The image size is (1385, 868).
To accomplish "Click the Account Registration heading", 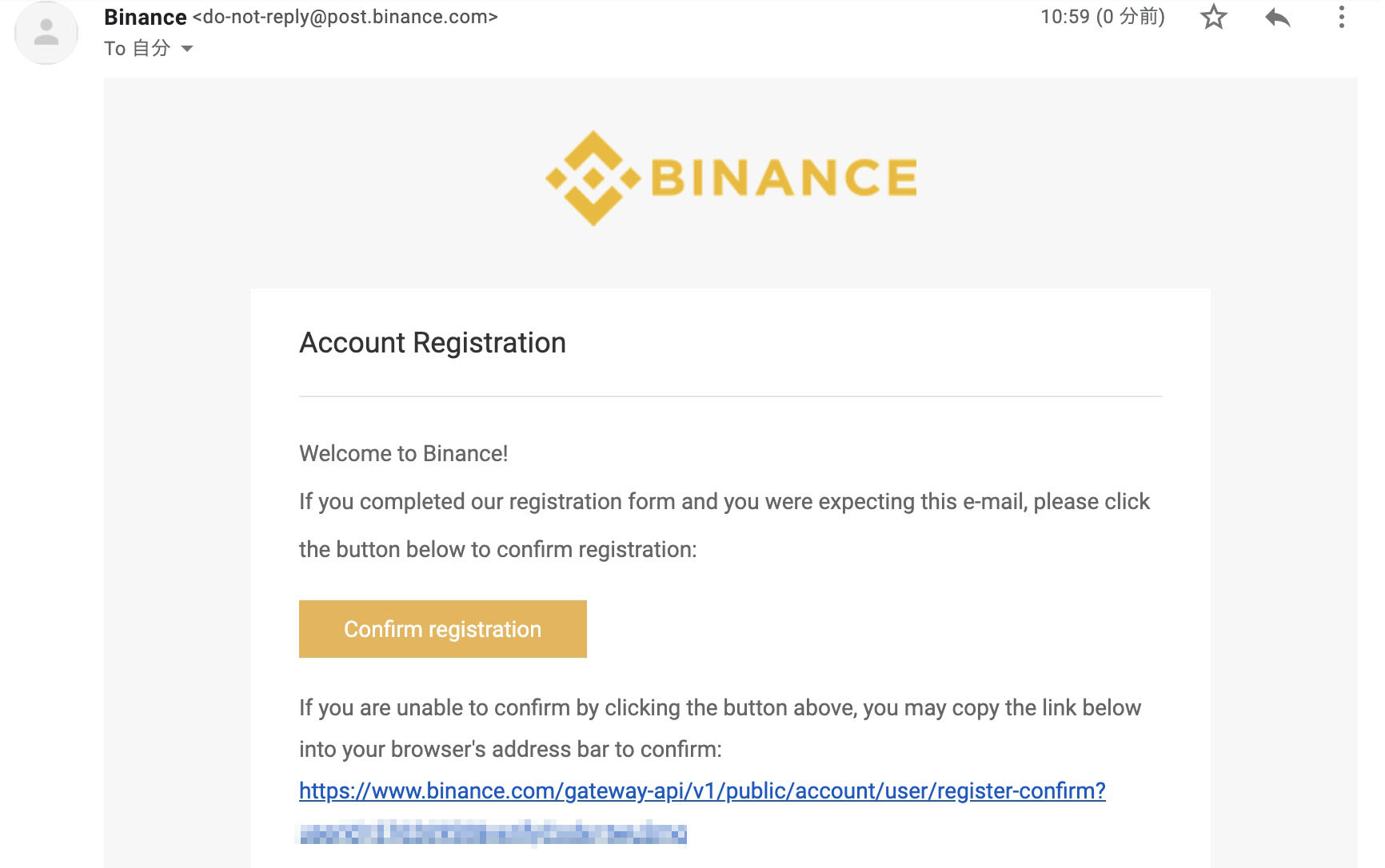I will 433,343.
